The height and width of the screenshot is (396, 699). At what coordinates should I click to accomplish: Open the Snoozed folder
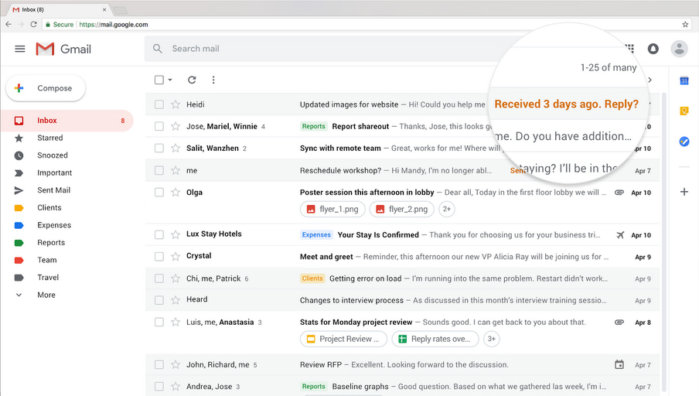(x=52, y=155)
